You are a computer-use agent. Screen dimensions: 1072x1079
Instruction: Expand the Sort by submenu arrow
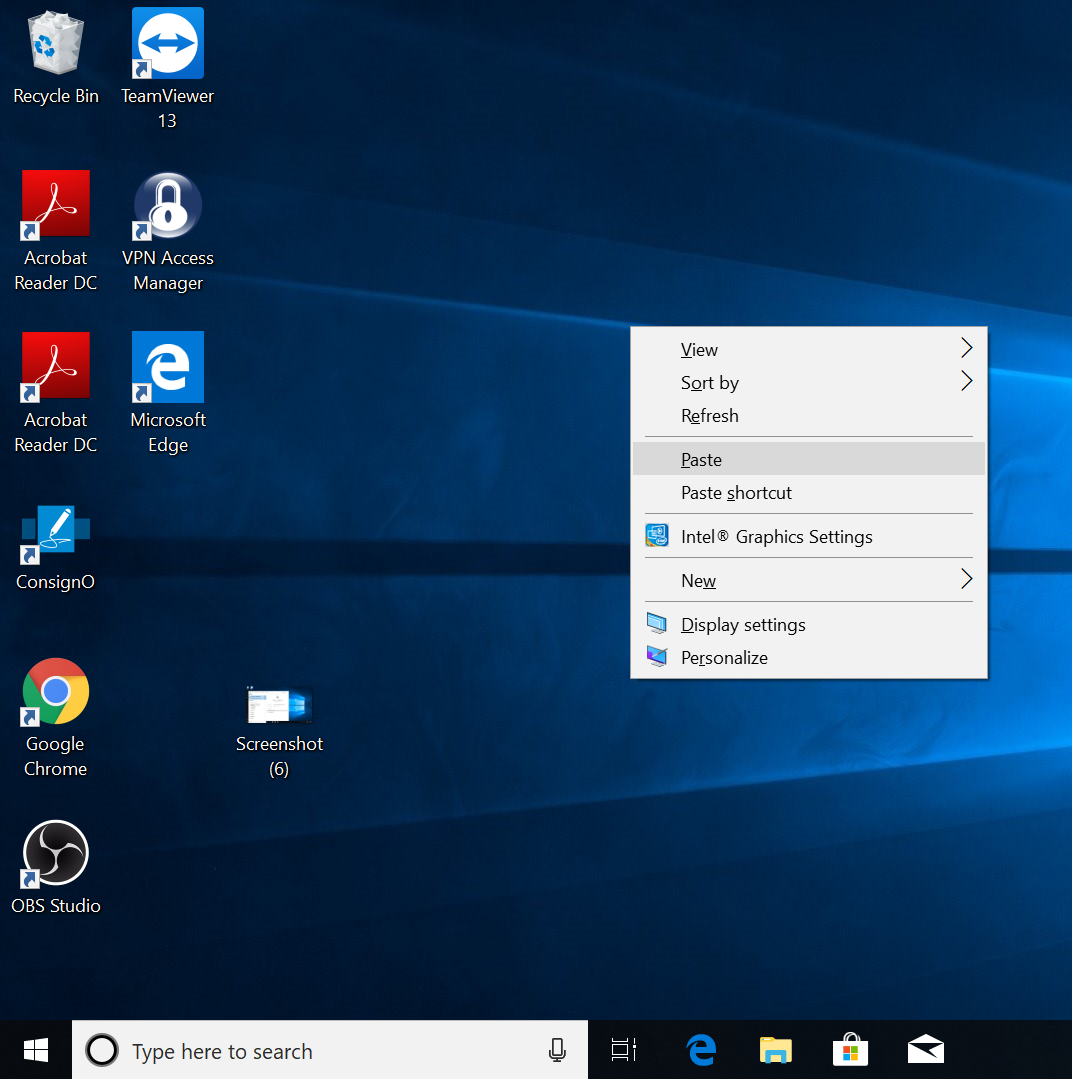[x=967, y=381]
